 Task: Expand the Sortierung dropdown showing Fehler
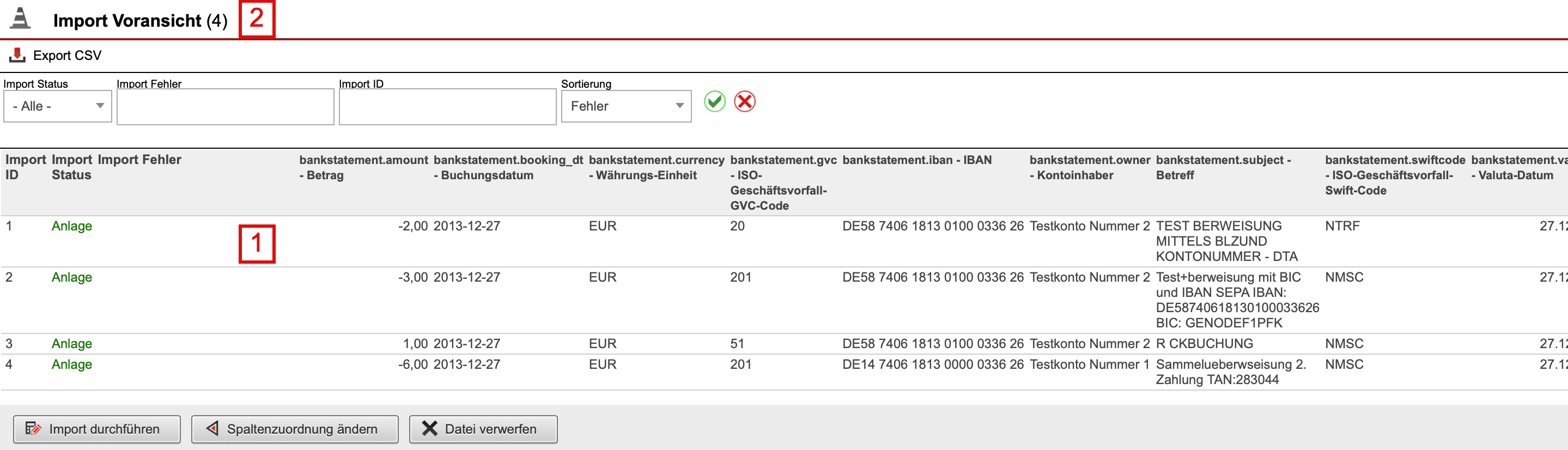pos(625,107)
